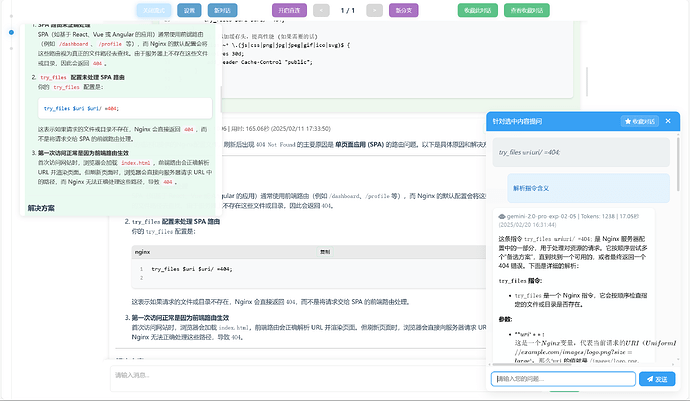Image resolution: width=690 pixels, height=401 pixels.
Task: Copy the nginx code block with 复制
Action: [325, 252]
